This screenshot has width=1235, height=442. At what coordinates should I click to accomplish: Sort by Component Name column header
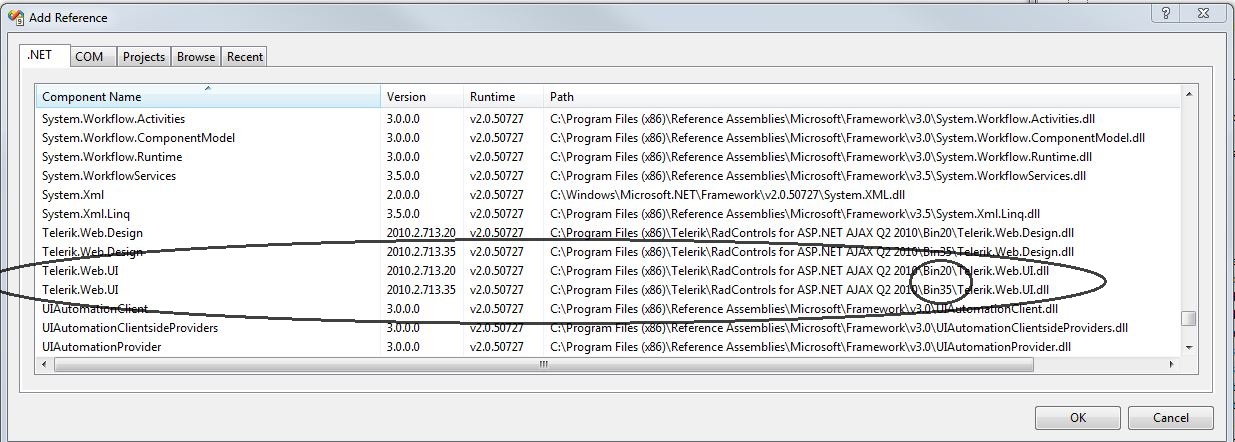point(208,97)
